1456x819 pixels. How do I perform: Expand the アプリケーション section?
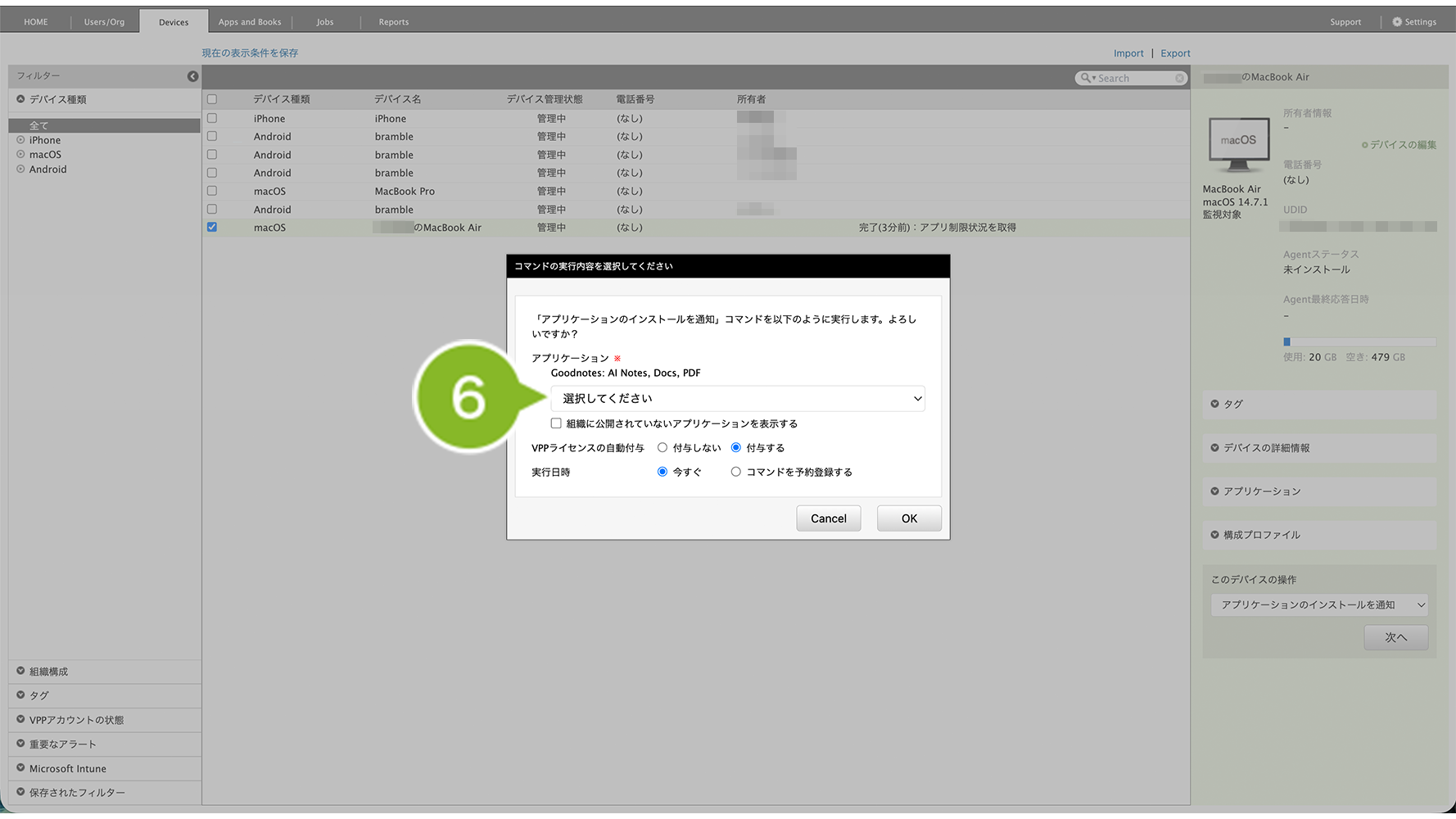click(x=1319, y=491)
